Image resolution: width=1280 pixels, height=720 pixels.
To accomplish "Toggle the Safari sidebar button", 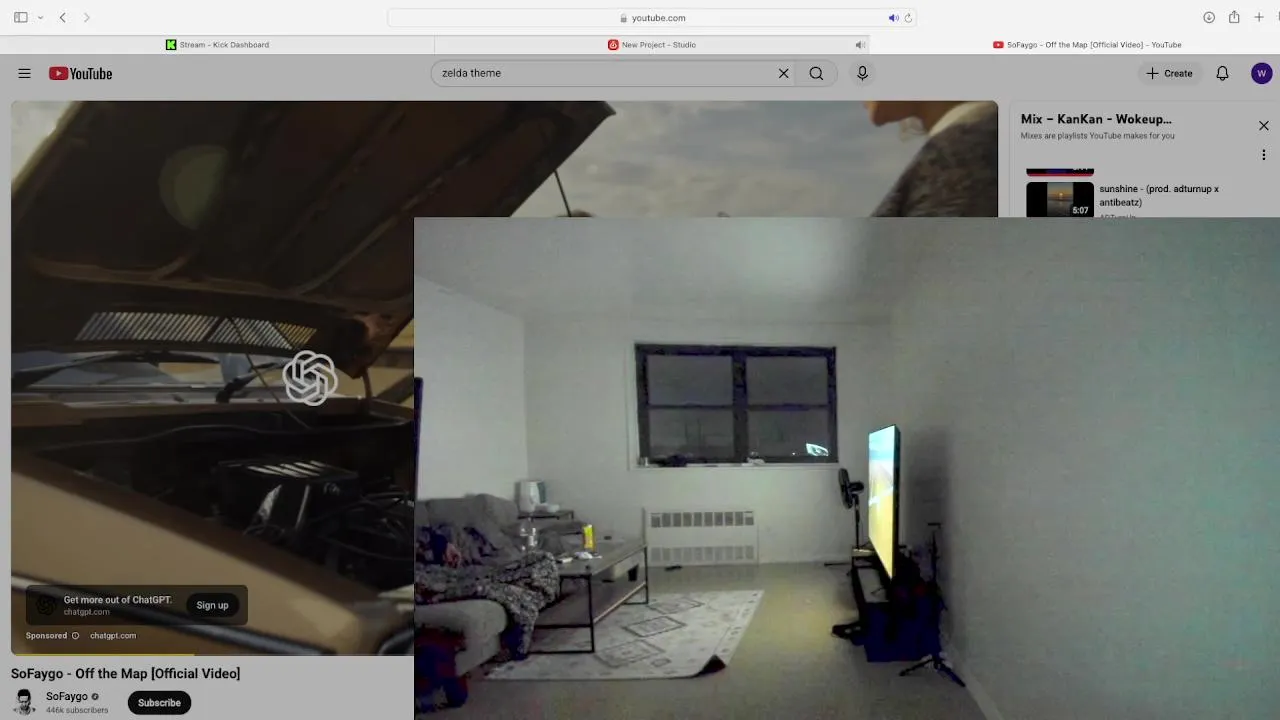I will [x=21, y=18].
